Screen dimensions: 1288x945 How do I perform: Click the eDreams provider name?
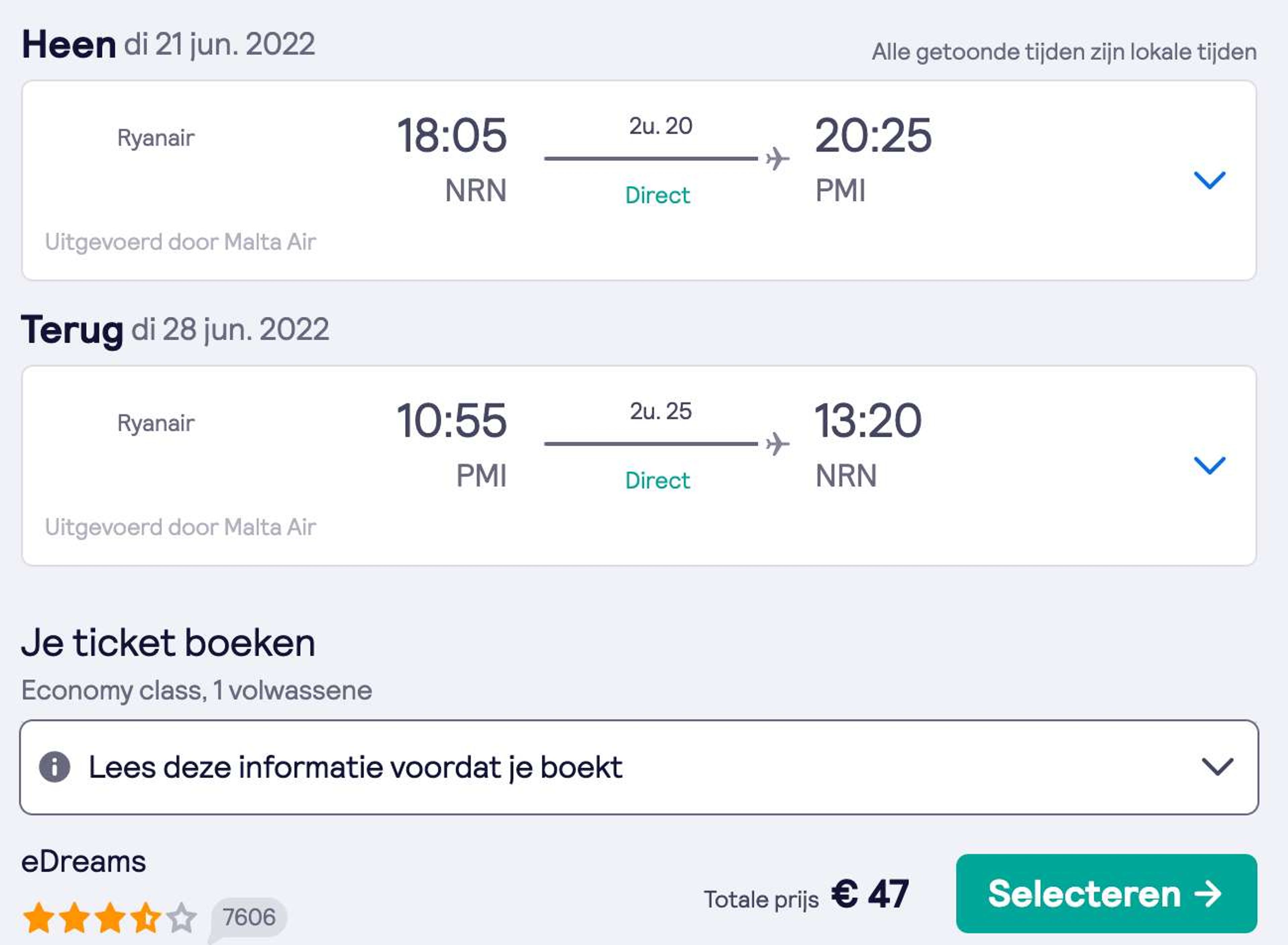click(84, 861)
